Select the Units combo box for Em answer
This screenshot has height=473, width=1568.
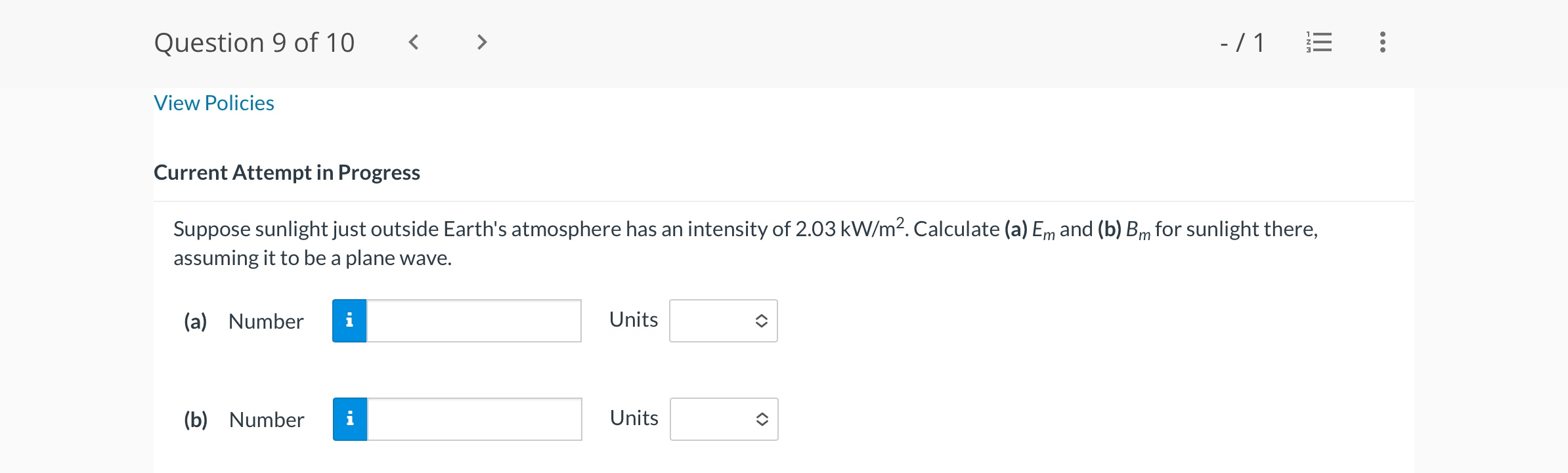722,321
